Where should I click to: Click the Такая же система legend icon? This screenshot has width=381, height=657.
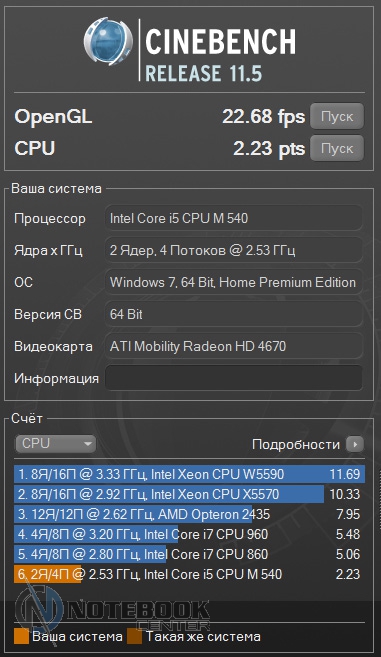pos(135,636)
